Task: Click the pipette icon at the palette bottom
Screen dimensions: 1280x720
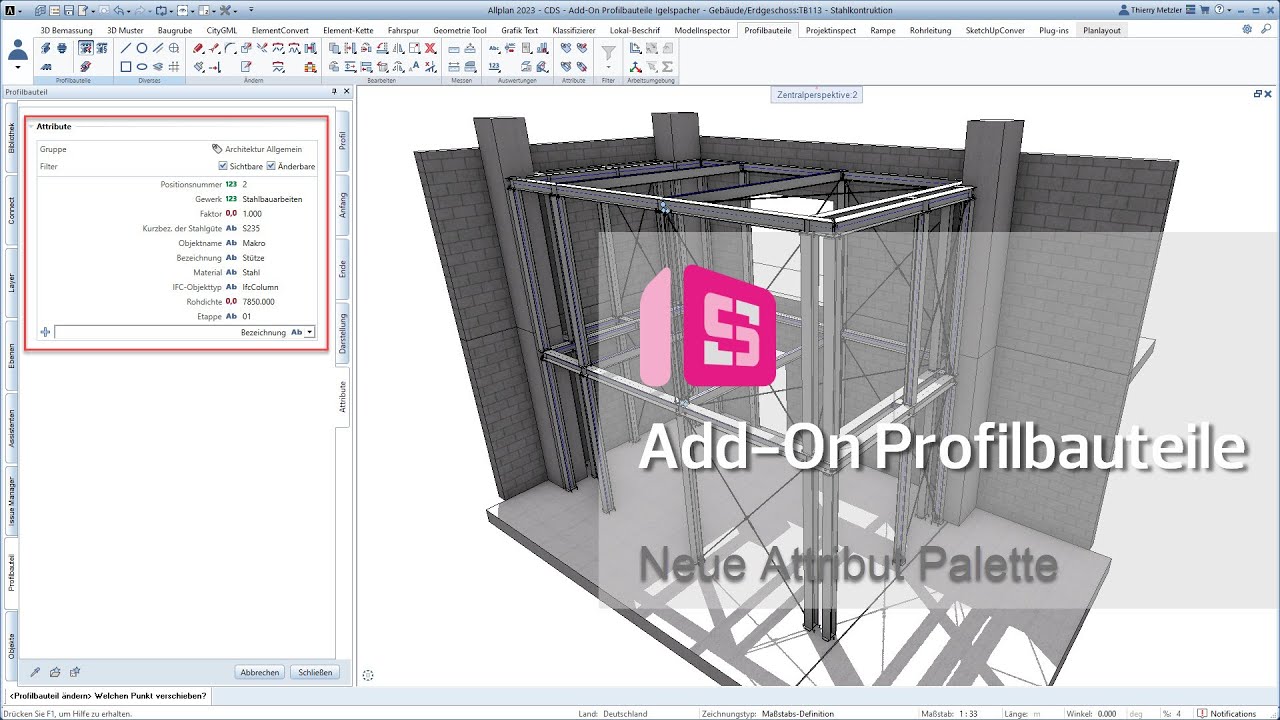Action: click(x=36, y=673)
